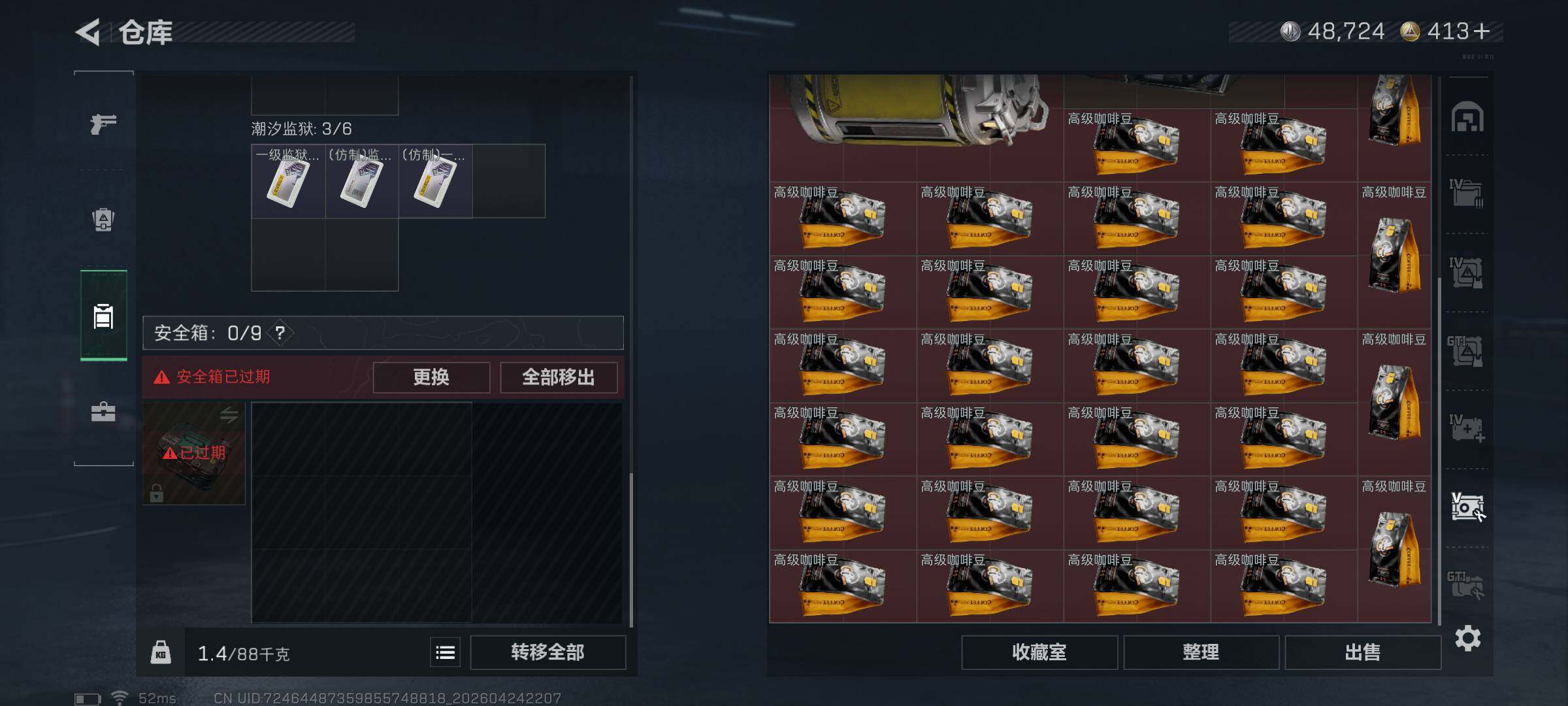Select the backpack gear sidebar icon
1568x706 pixels.
click(x=103, y=220)
